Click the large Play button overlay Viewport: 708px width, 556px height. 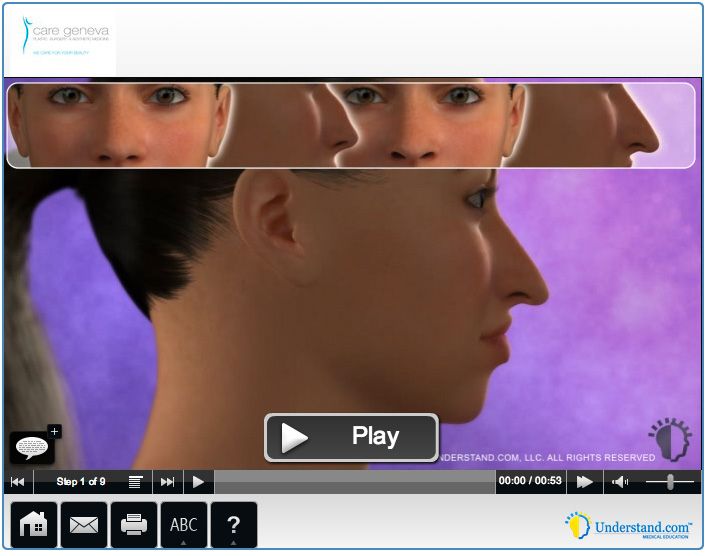352,438
